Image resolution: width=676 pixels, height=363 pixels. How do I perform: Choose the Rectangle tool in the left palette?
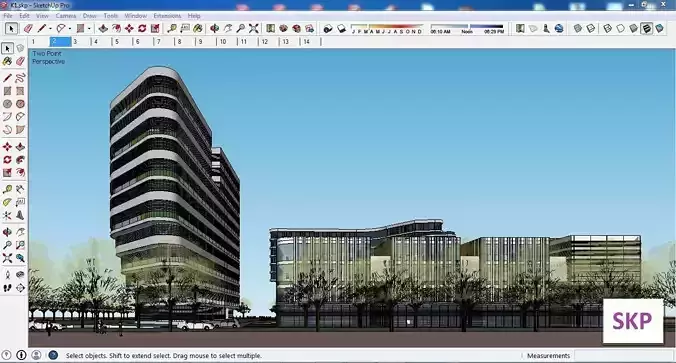coord(7,91)
